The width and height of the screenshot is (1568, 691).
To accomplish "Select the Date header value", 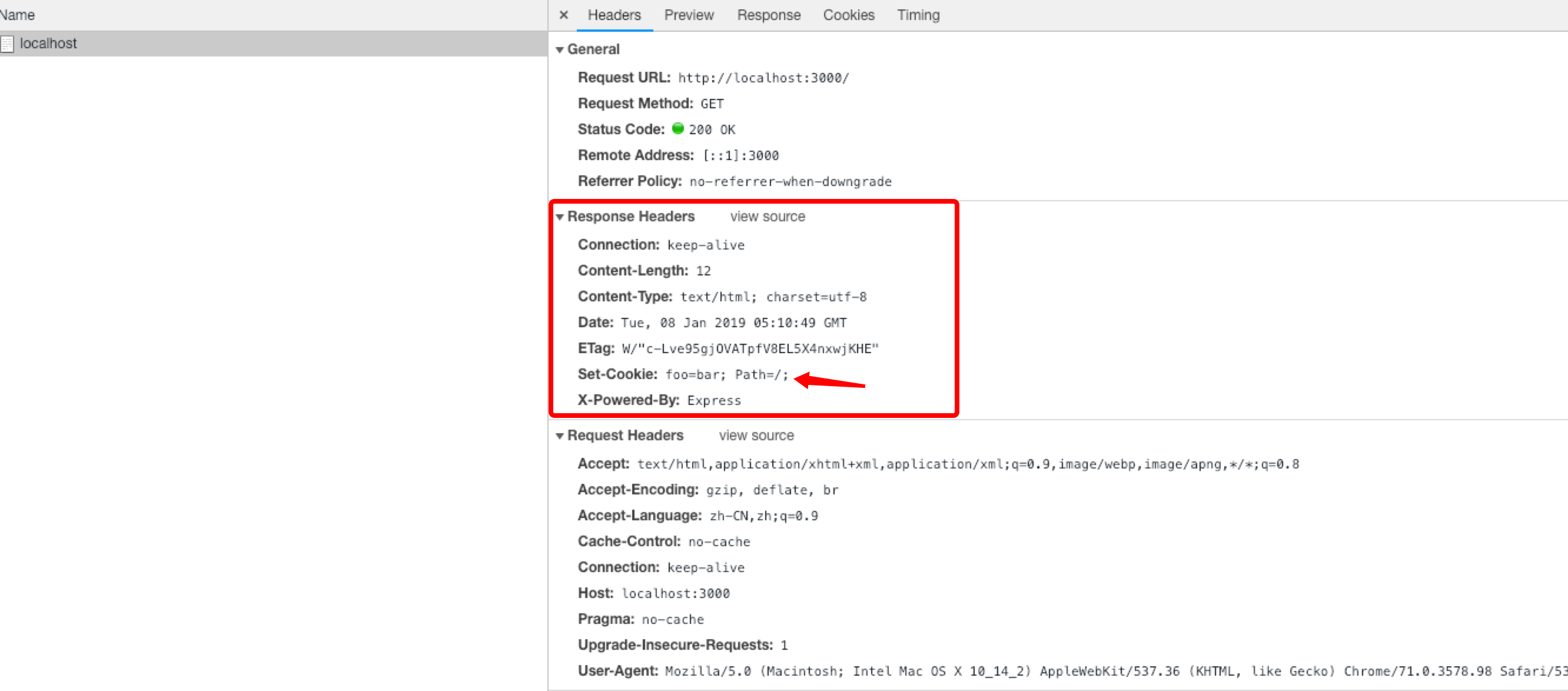I will click(x=733, y=323).
